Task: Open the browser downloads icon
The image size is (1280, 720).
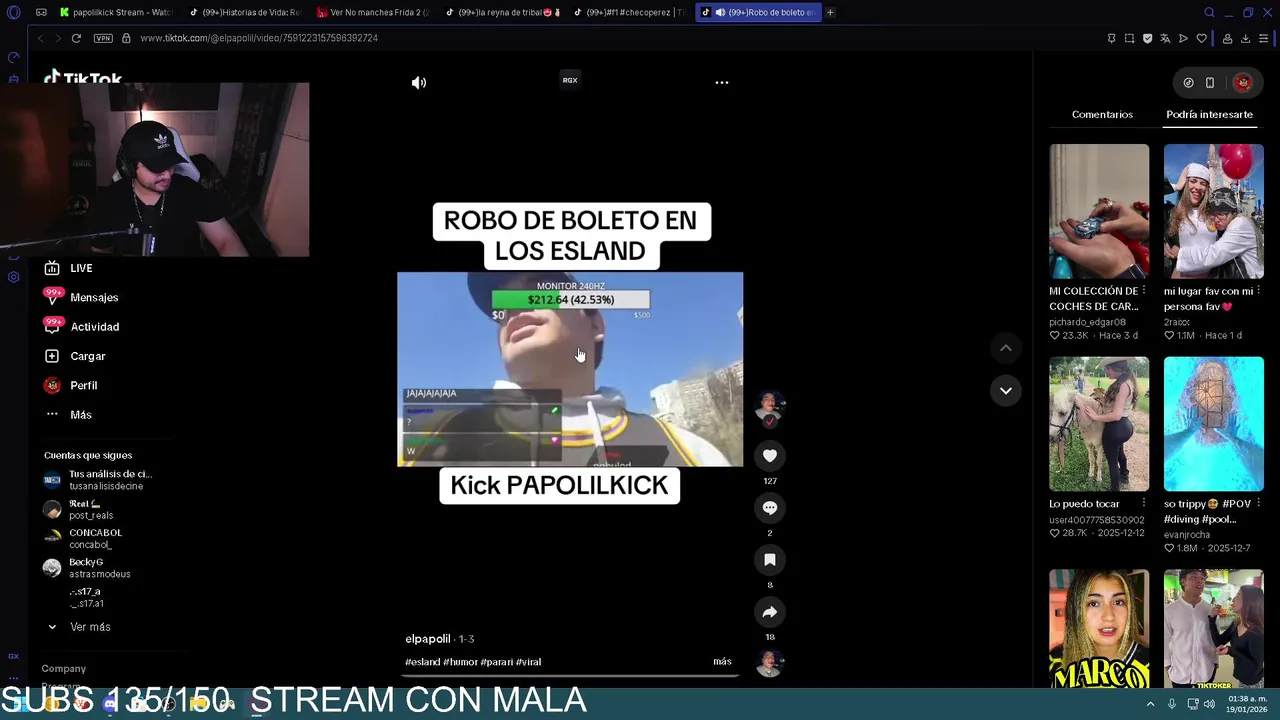Action: coord(1245,38)
